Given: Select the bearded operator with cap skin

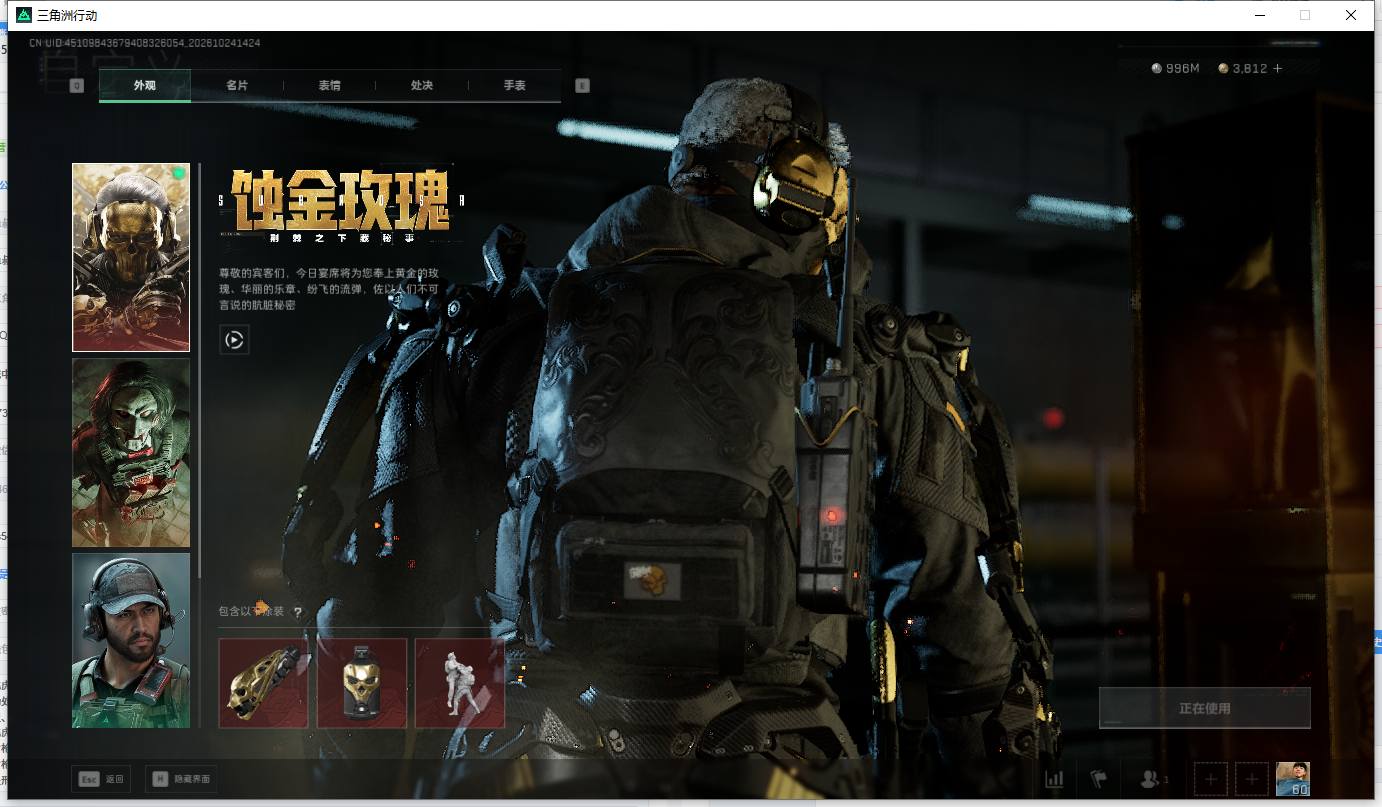Looking at the screenshot, I should click(131, 640).
